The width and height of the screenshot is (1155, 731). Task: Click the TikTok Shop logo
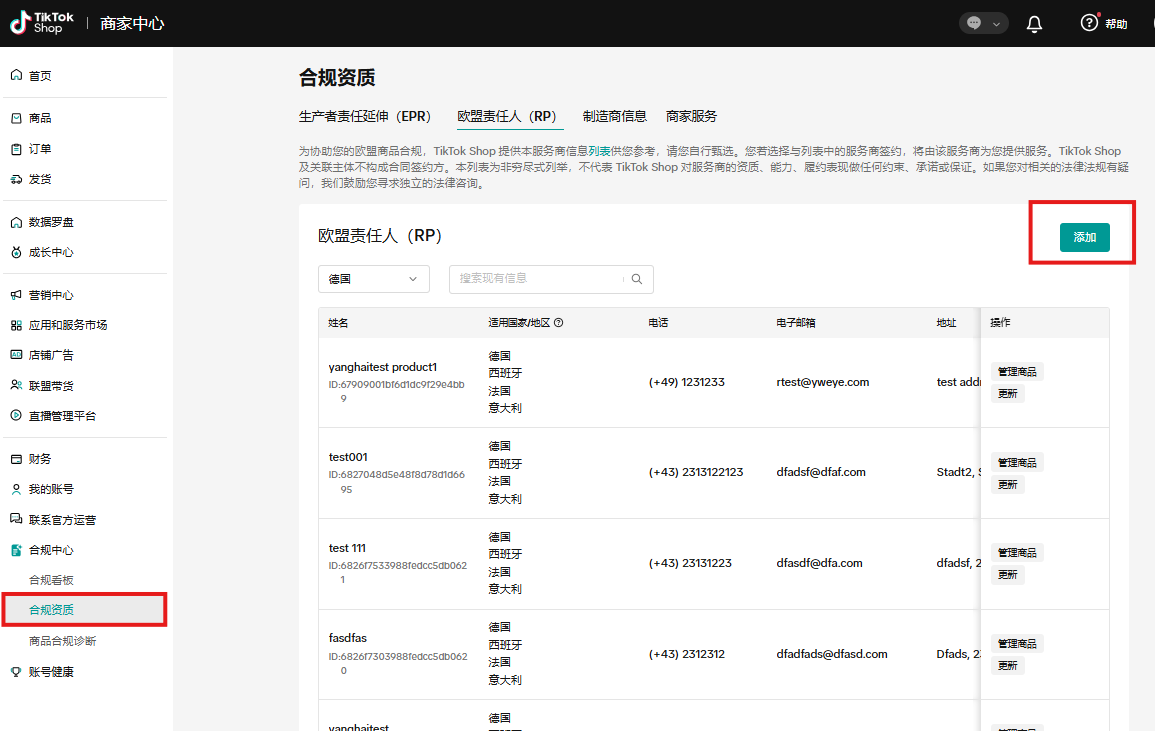point(37,23)
